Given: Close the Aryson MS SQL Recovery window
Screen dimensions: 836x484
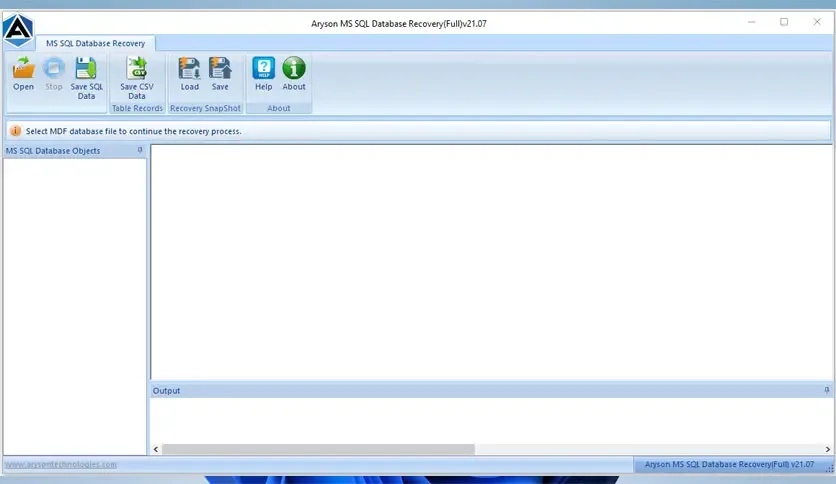Looking at the screenshot, I should click(817, 22).
